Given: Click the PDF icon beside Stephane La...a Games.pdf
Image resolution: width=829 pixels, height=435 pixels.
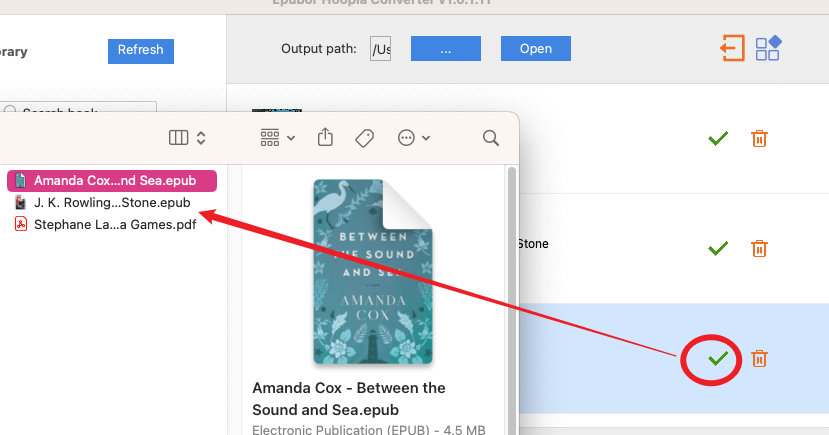Looking at the screenshot, I should coord(21,224).
